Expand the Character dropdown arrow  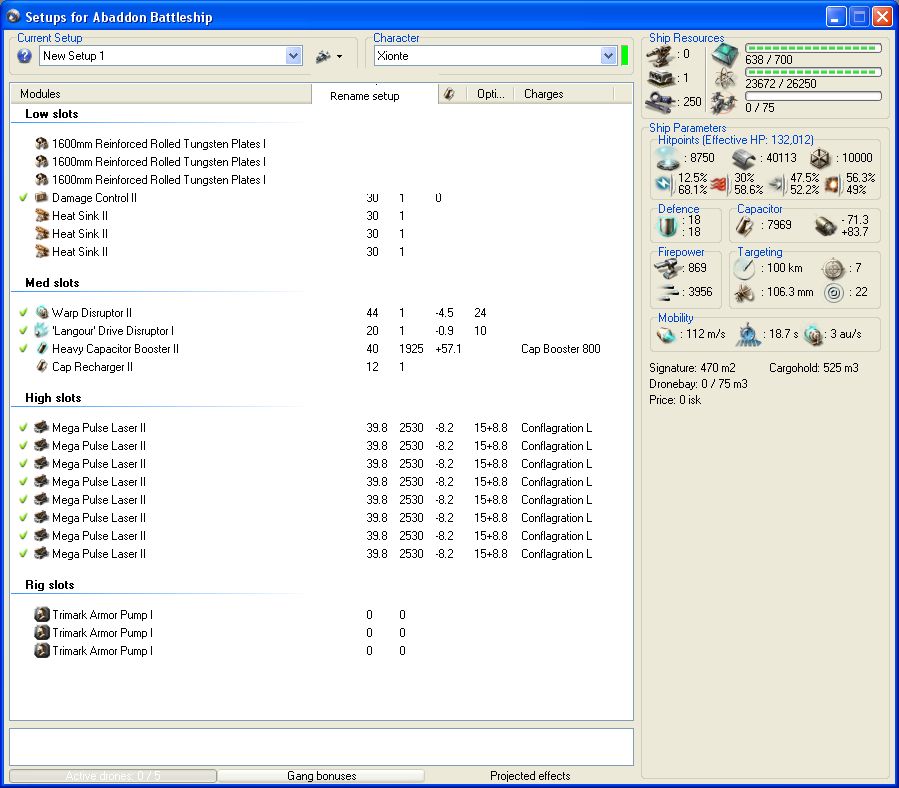tap(608, 56)
